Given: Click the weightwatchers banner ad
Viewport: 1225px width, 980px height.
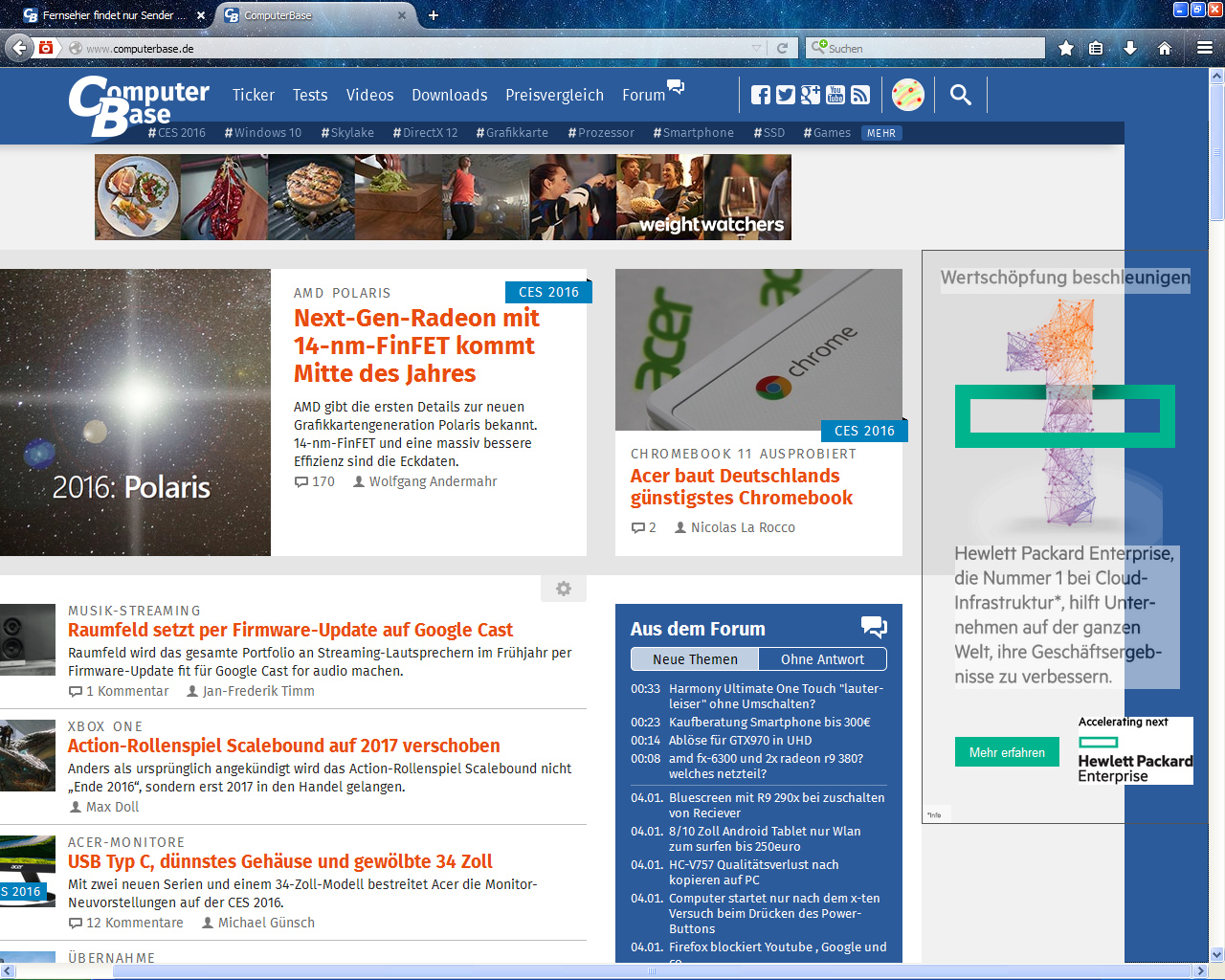Looking at the screenshot, I should pyautogui.click(x=443, y=197).
